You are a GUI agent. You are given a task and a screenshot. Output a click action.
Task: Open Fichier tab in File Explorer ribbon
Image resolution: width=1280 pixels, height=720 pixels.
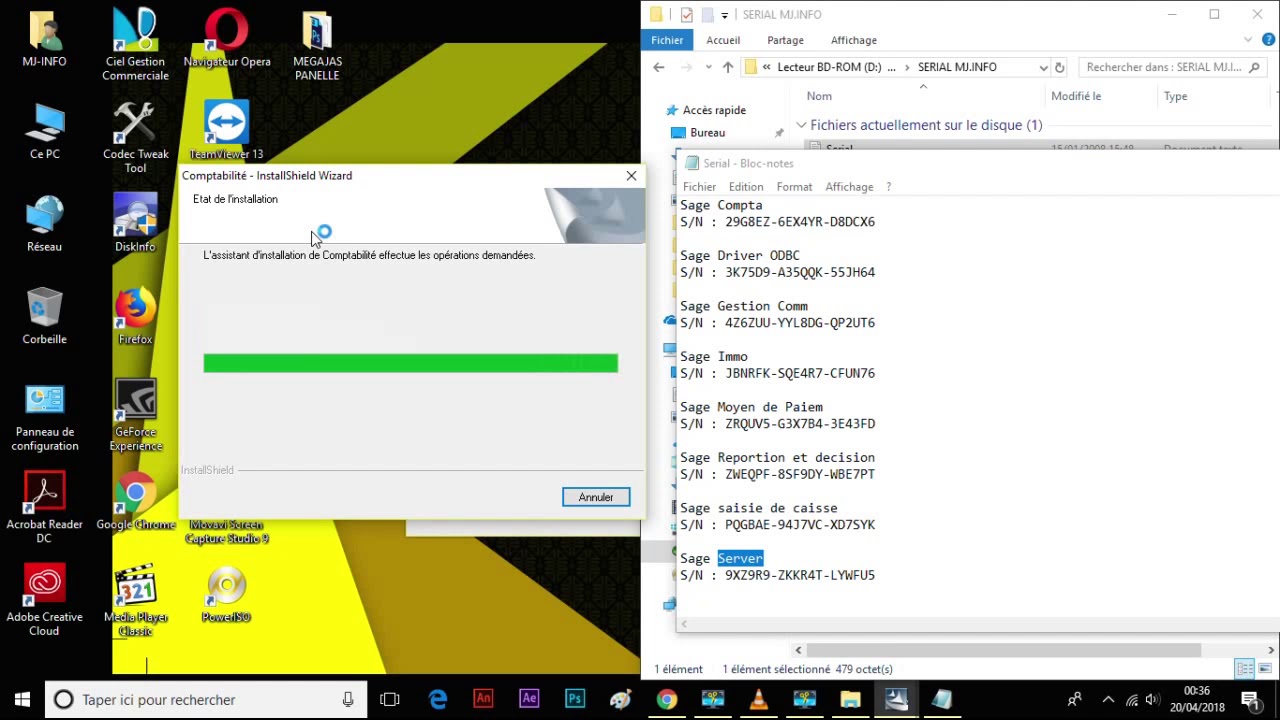tap(667, 40)
